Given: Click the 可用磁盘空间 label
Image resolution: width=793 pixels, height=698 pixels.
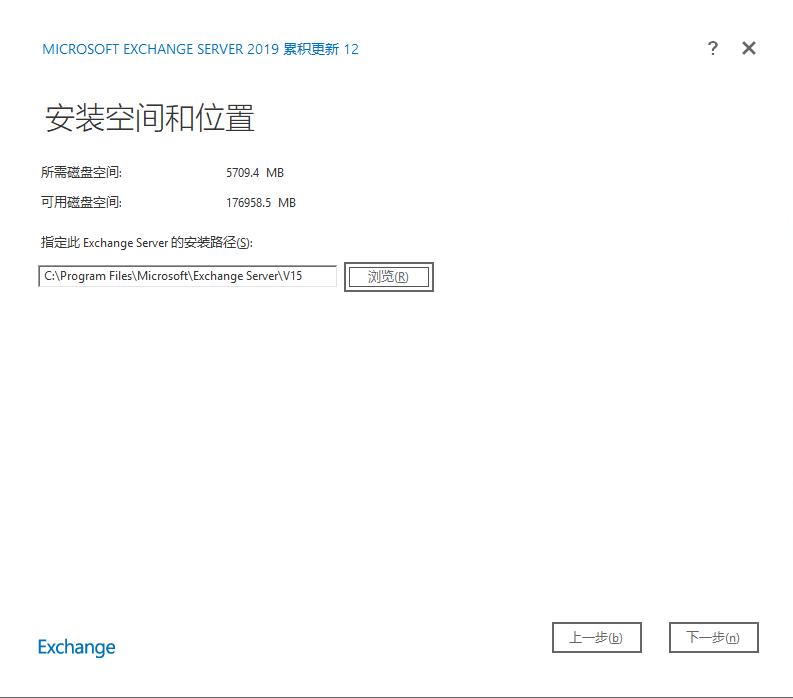Looking at the screenshot, I should (81, 202).
